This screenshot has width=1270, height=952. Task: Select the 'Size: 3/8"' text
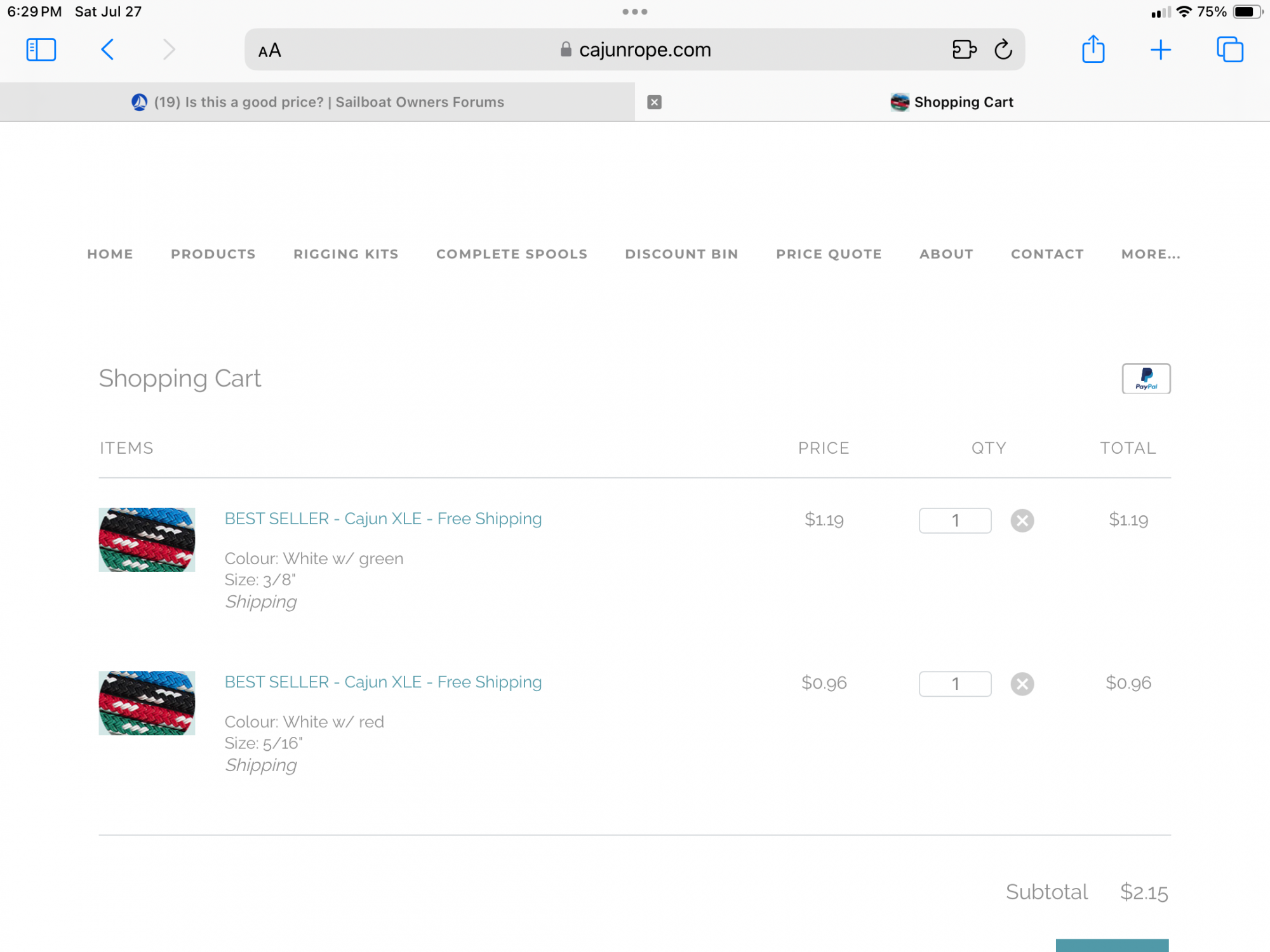click(x=260, y=579)
